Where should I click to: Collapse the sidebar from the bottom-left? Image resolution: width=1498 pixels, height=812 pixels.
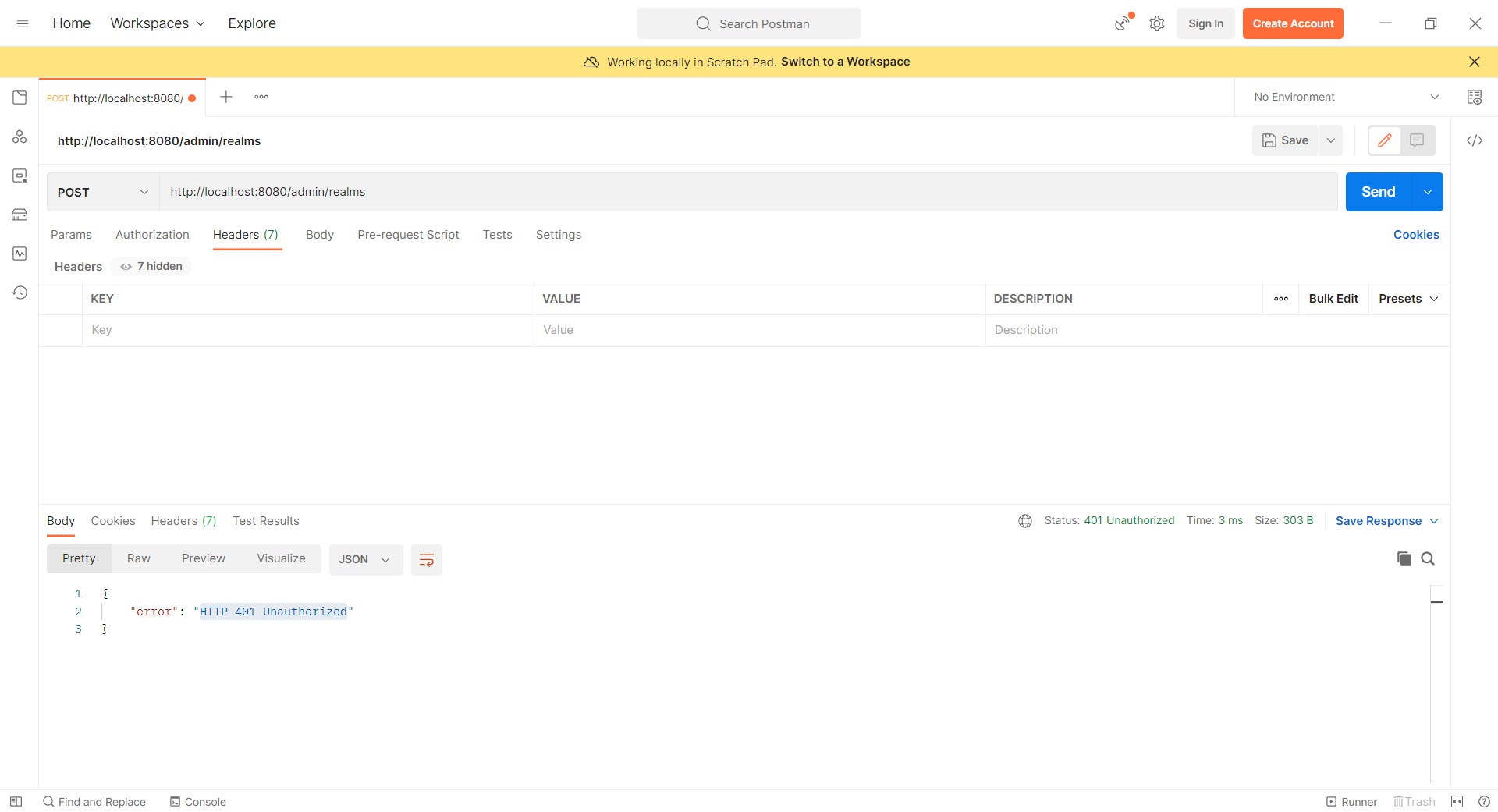point(16,801)
